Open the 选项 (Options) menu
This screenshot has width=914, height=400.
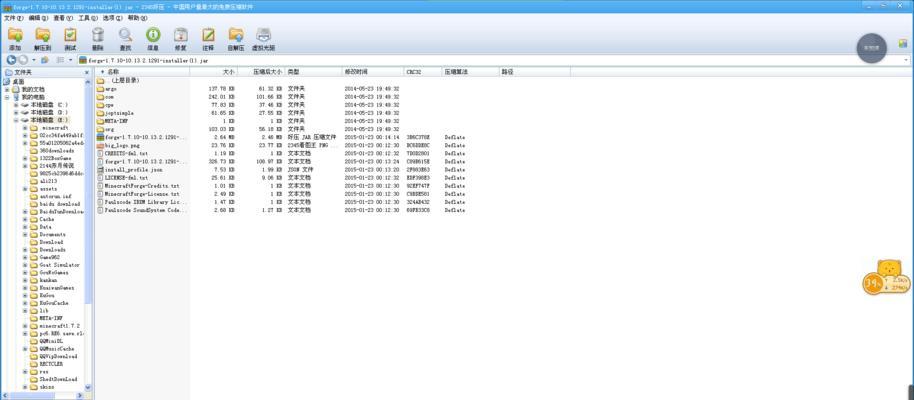pos(113,18)
